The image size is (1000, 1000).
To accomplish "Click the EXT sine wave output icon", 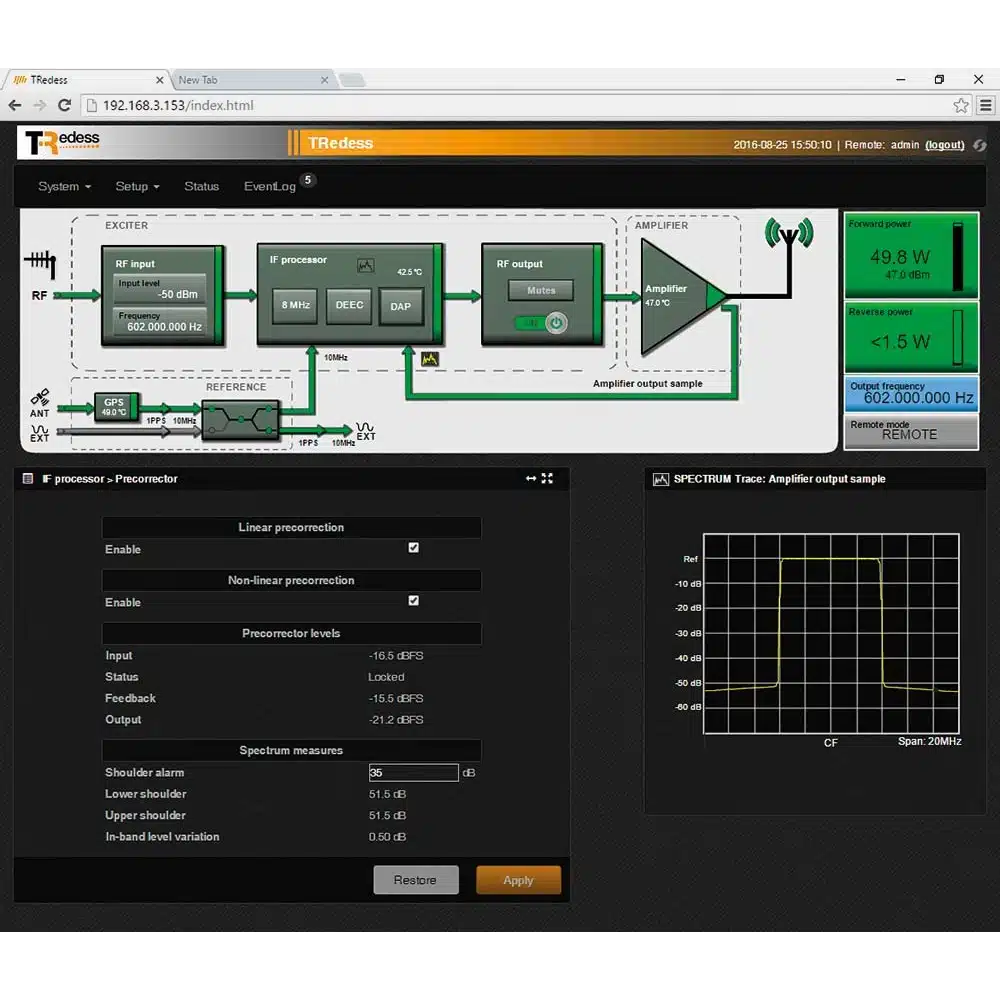I will click(x=365, y=431).
